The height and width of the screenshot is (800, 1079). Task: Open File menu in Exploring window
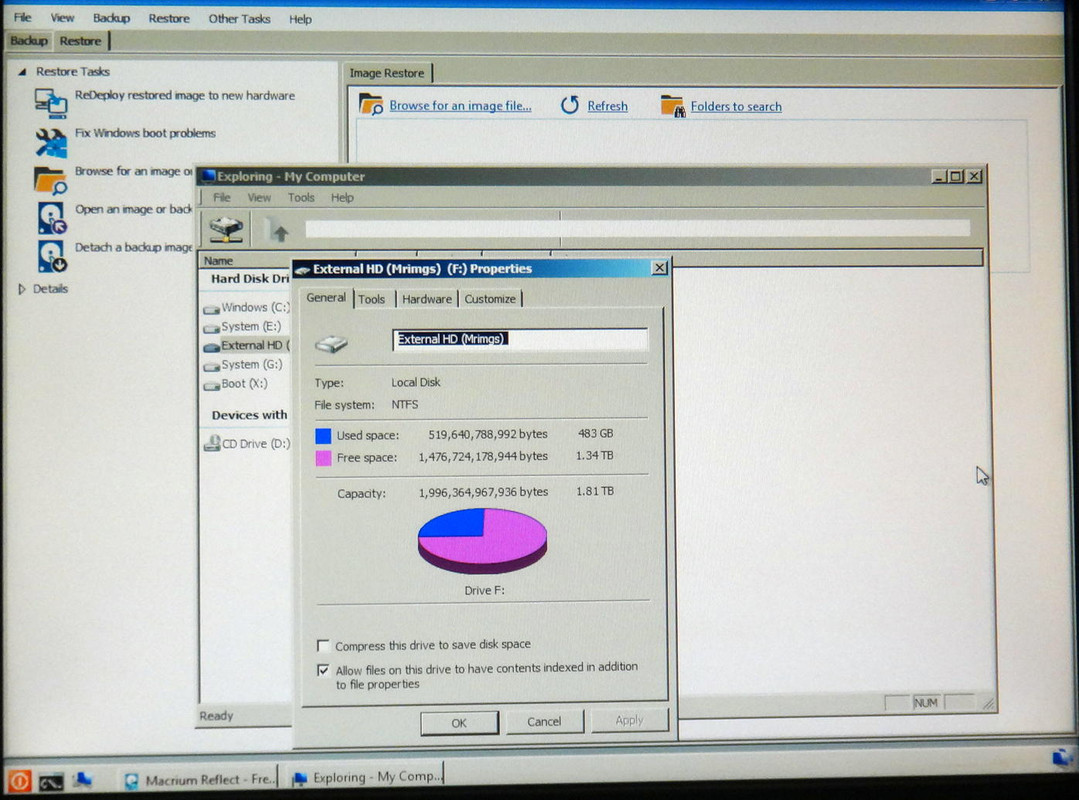coord(222,197)
